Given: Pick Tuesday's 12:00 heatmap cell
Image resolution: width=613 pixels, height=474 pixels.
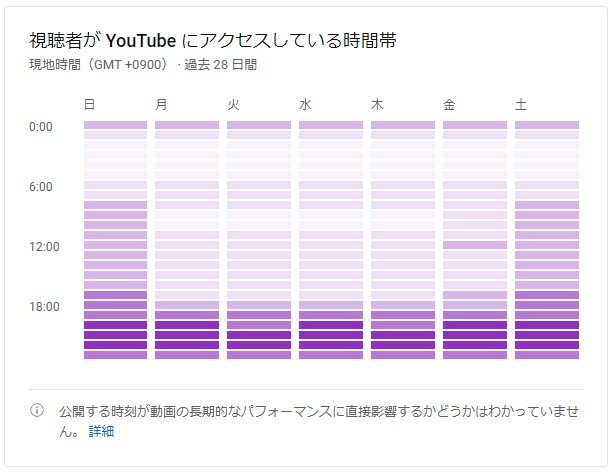Looking at the screenshot, I should pos(259,245).
